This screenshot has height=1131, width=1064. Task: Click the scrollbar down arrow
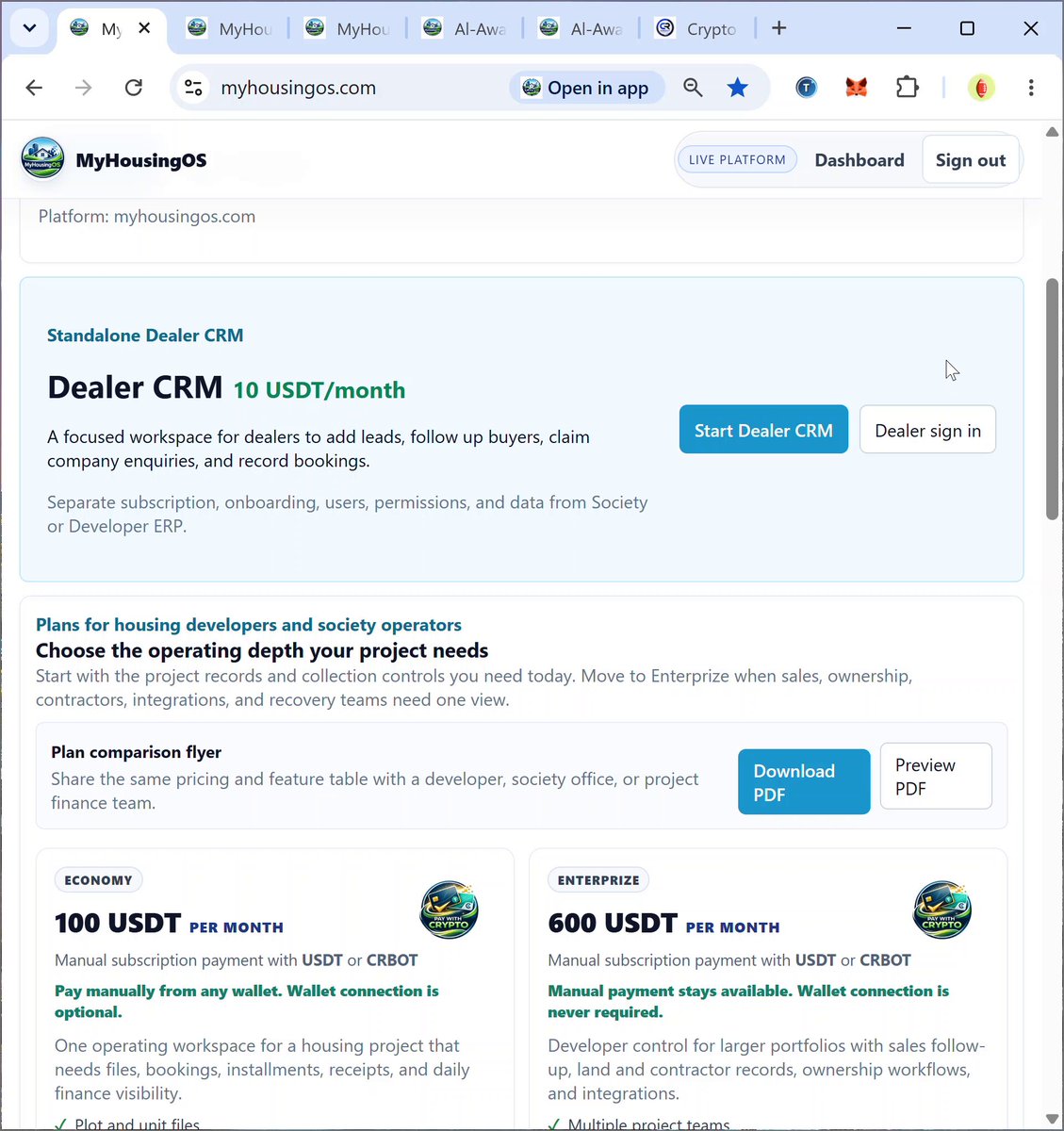coord(1052,1119)
